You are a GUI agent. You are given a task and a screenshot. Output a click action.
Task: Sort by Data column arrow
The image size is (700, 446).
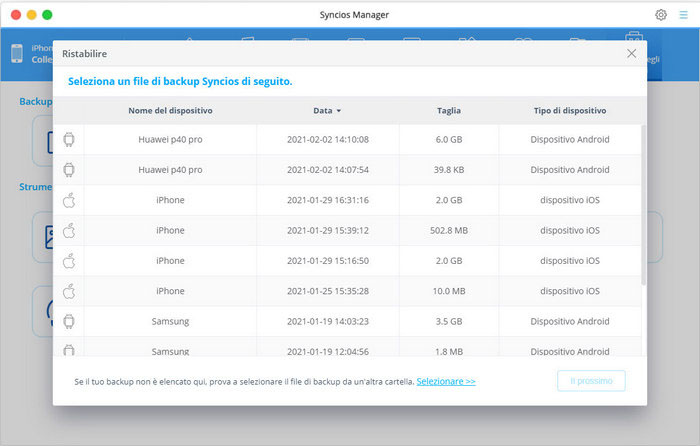point(339,111)
